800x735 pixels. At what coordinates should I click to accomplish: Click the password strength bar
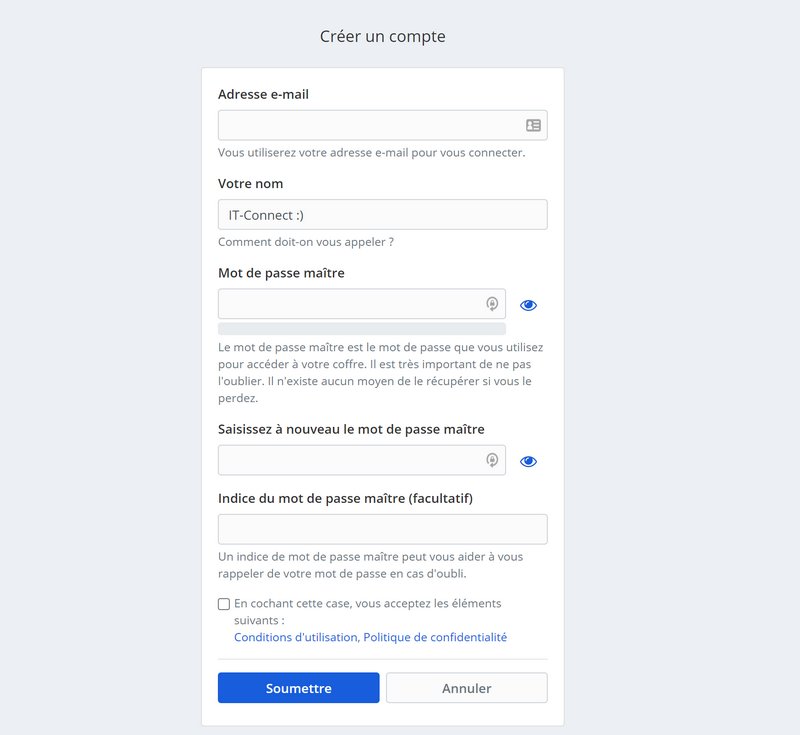pyautogui.click(x=361, y=328)
